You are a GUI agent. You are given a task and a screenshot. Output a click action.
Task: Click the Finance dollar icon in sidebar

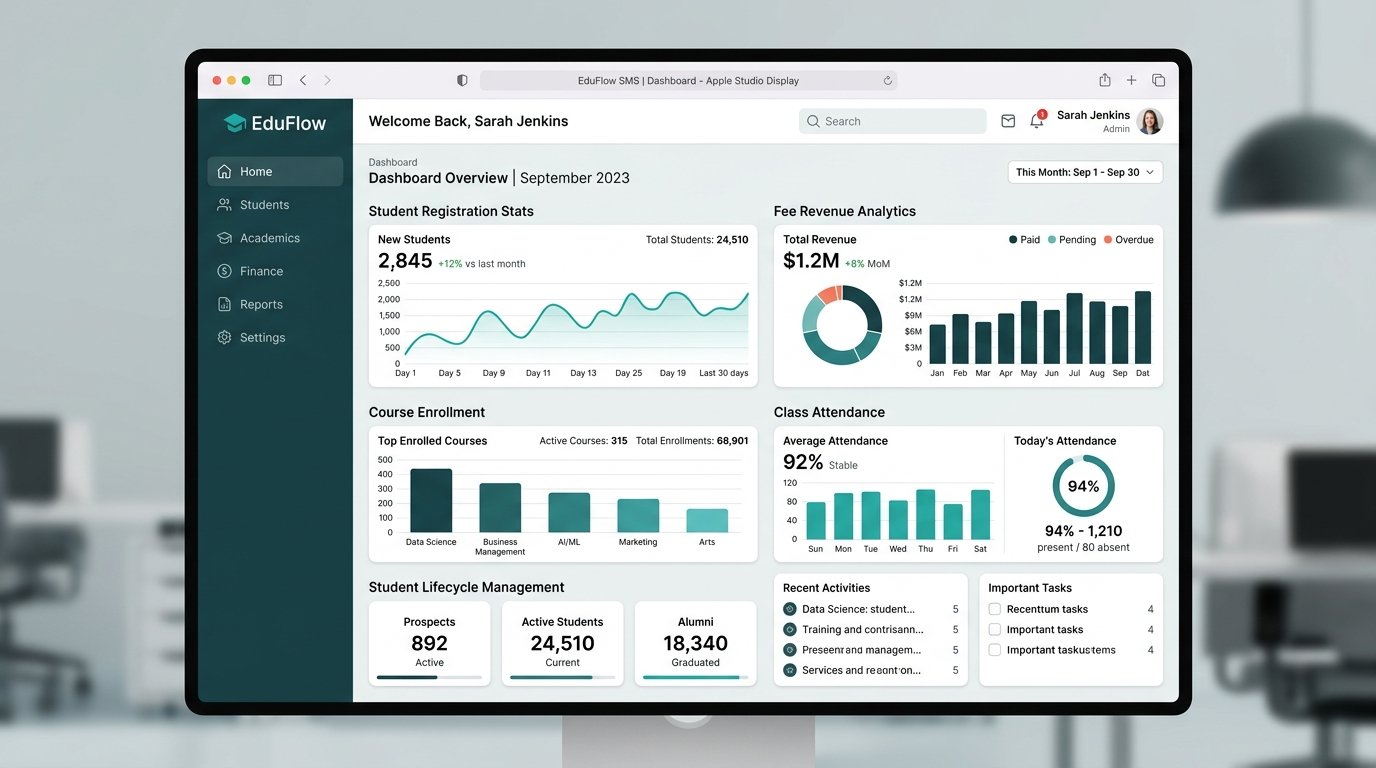tap(224, 271)
